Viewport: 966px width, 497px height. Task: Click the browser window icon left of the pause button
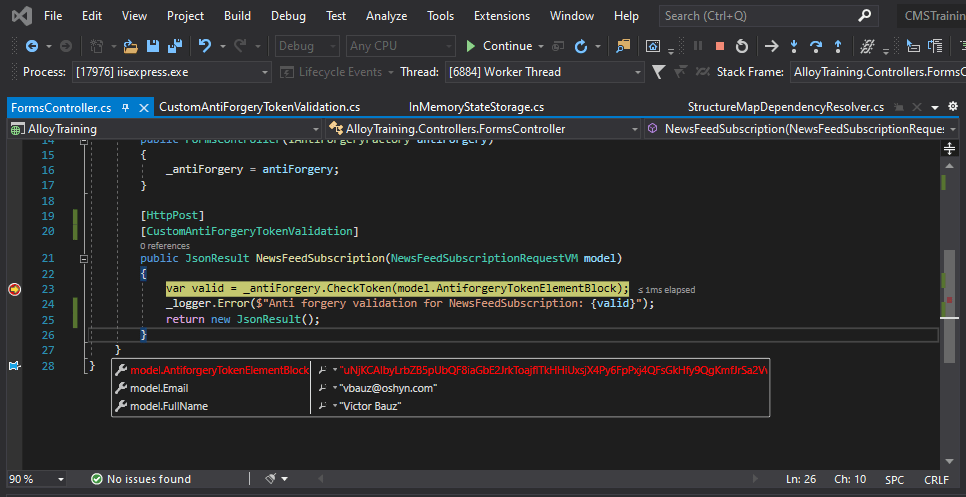(653, 46)
